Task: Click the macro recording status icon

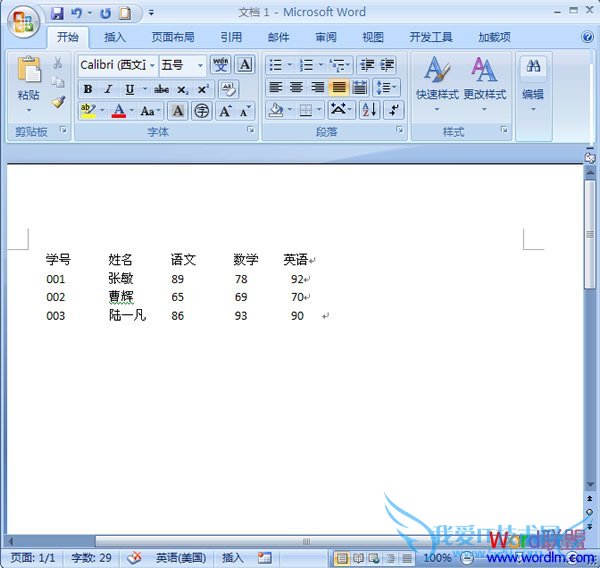Action: click(x=264, y=558)
